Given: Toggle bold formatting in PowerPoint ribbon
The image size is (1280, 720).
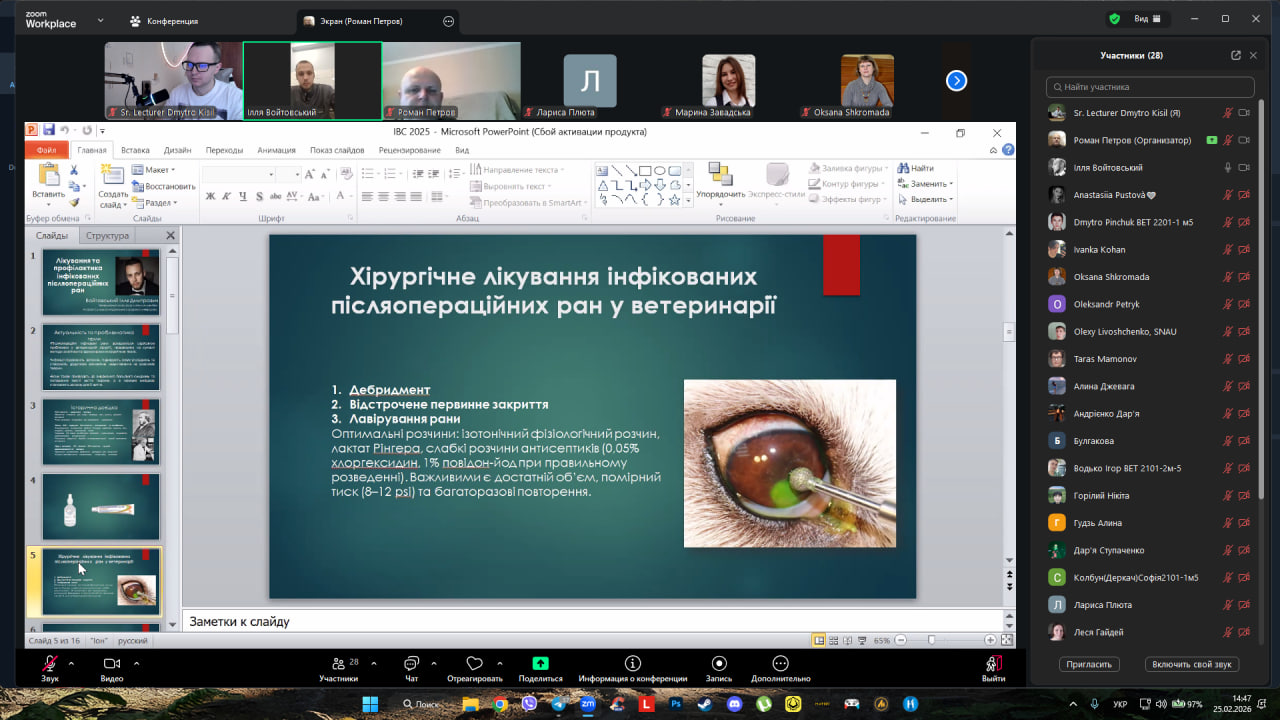Looking at the screenshot, I should [211, 196].
